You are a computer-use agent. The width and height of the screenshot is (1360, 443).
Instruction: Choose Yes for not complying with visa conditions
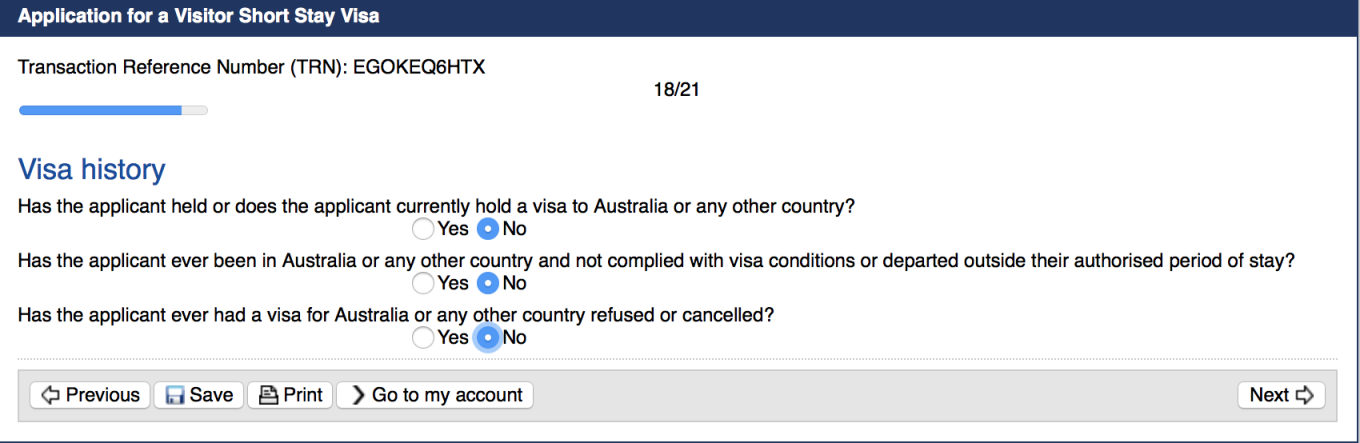coord(423,283)
